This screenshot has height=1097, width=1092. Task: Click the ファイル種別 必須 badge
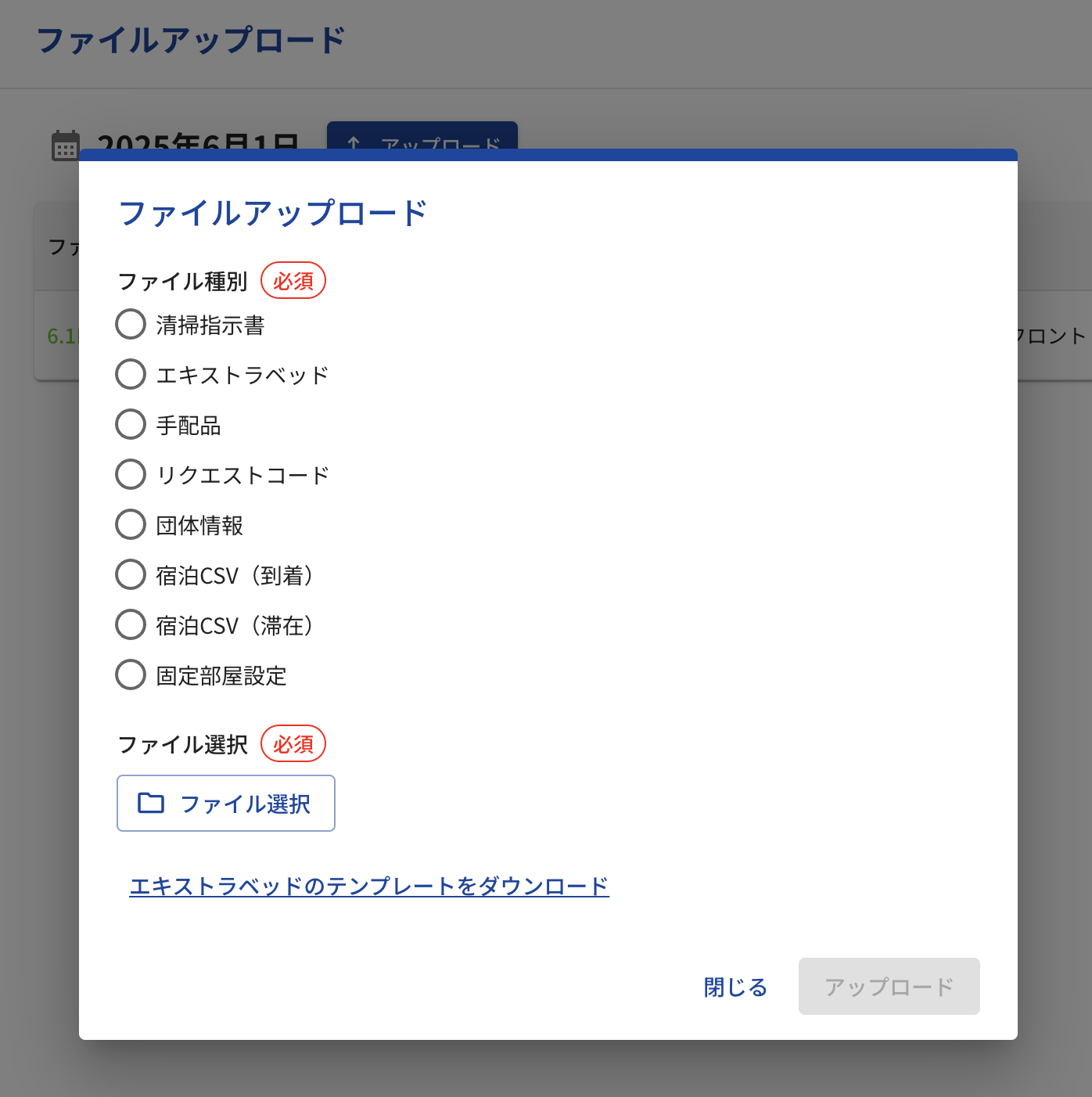tap(293, 281)
